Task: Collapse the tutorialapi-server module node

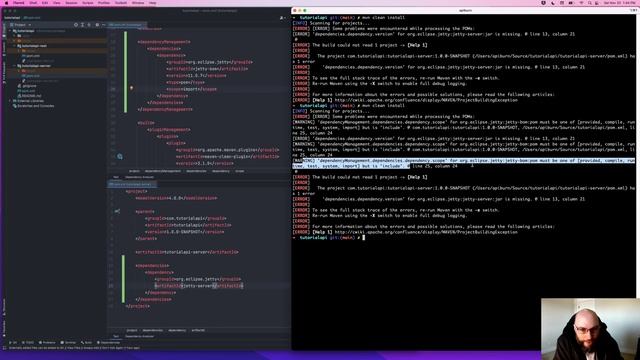Action: [x=14, y=66]
